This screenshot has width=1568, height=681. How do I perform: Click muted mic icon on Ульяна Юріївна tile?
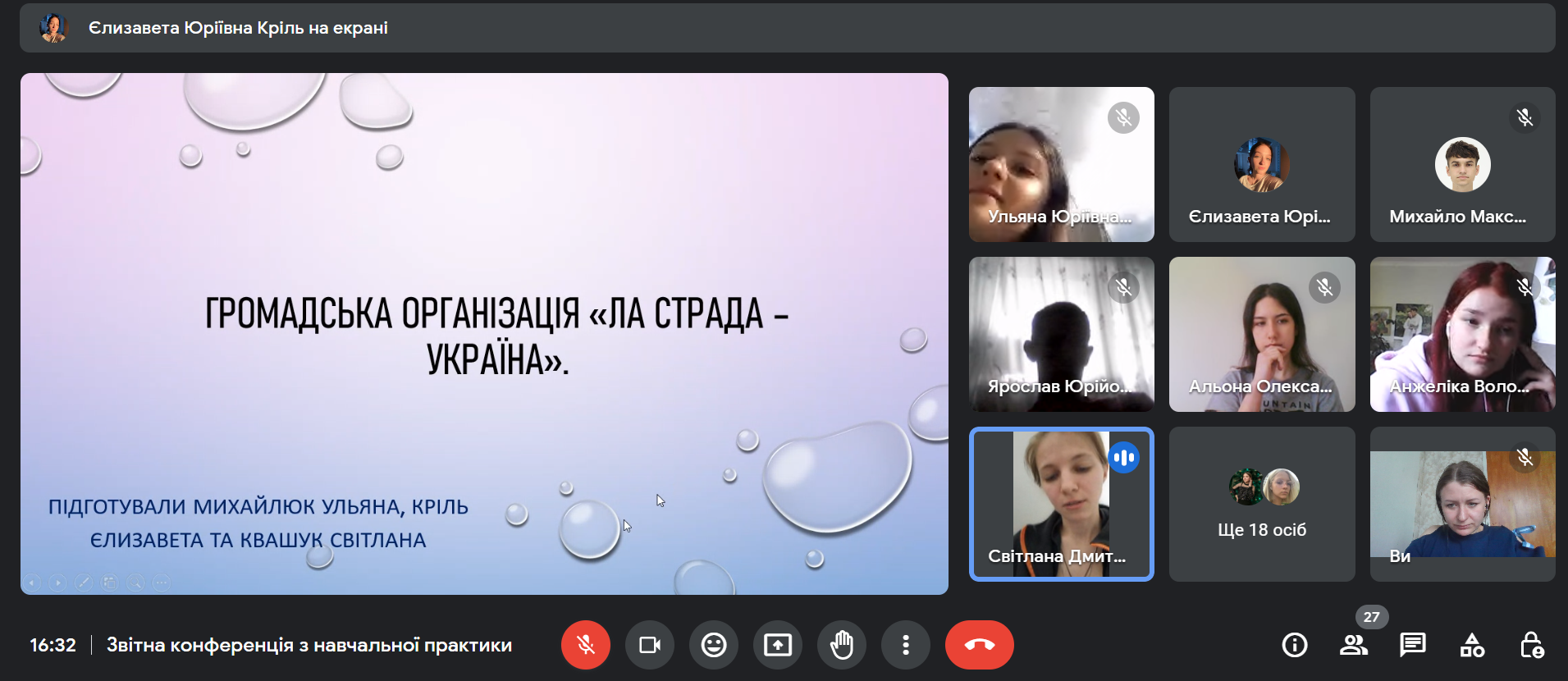click(x=1123, y=118)
